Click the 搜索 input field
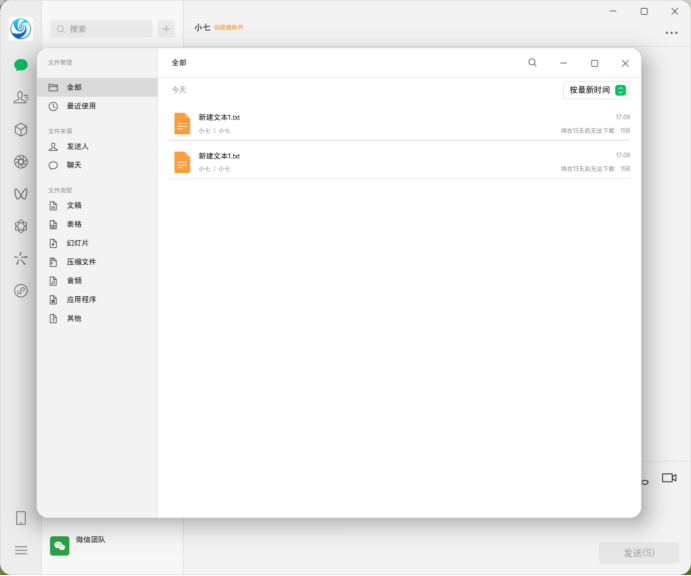Viewport: 691px width, 576px height. (x=101, y=29)
